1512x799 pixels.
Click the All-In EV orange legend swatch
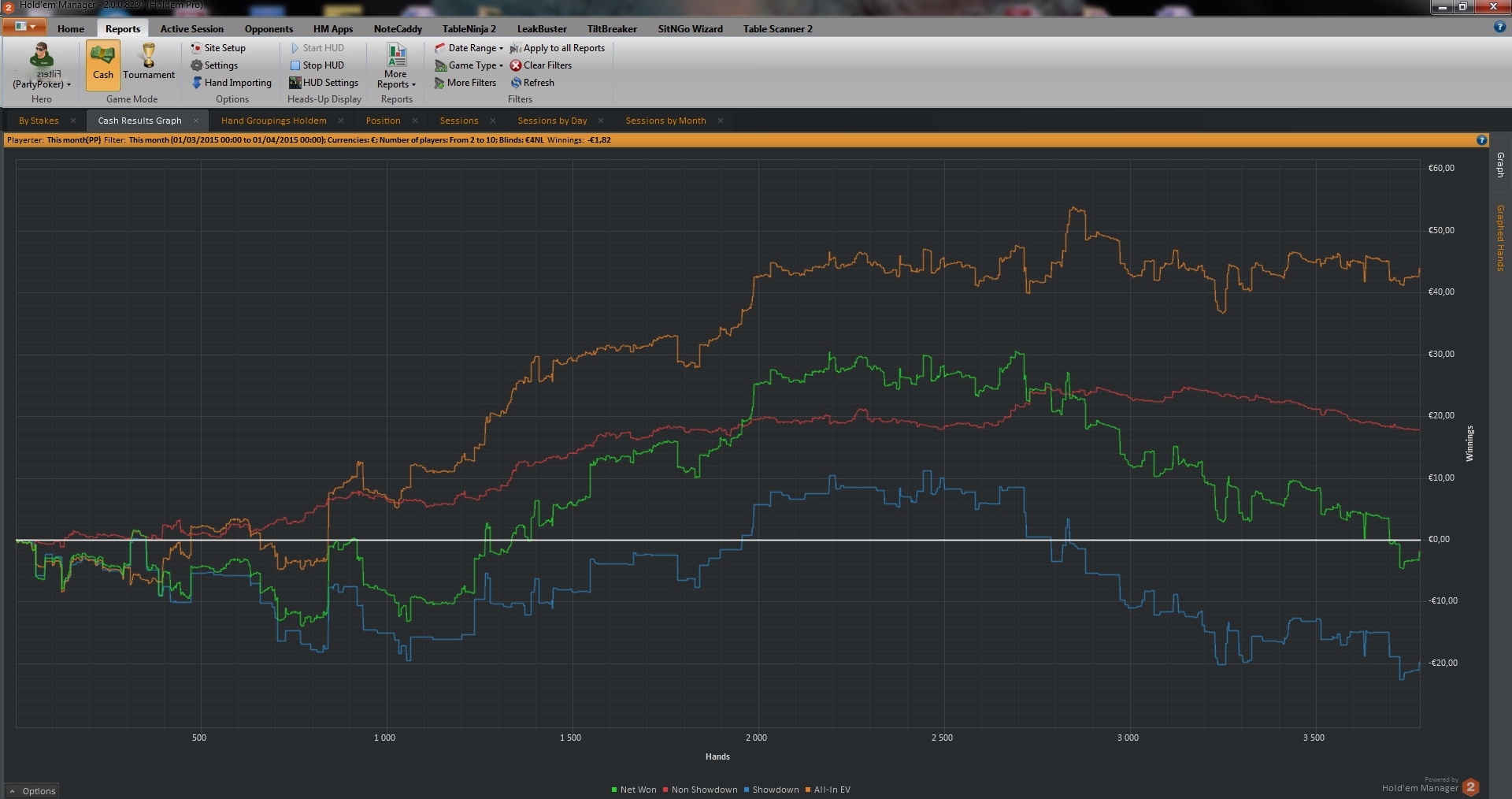[x=808, y=790]
